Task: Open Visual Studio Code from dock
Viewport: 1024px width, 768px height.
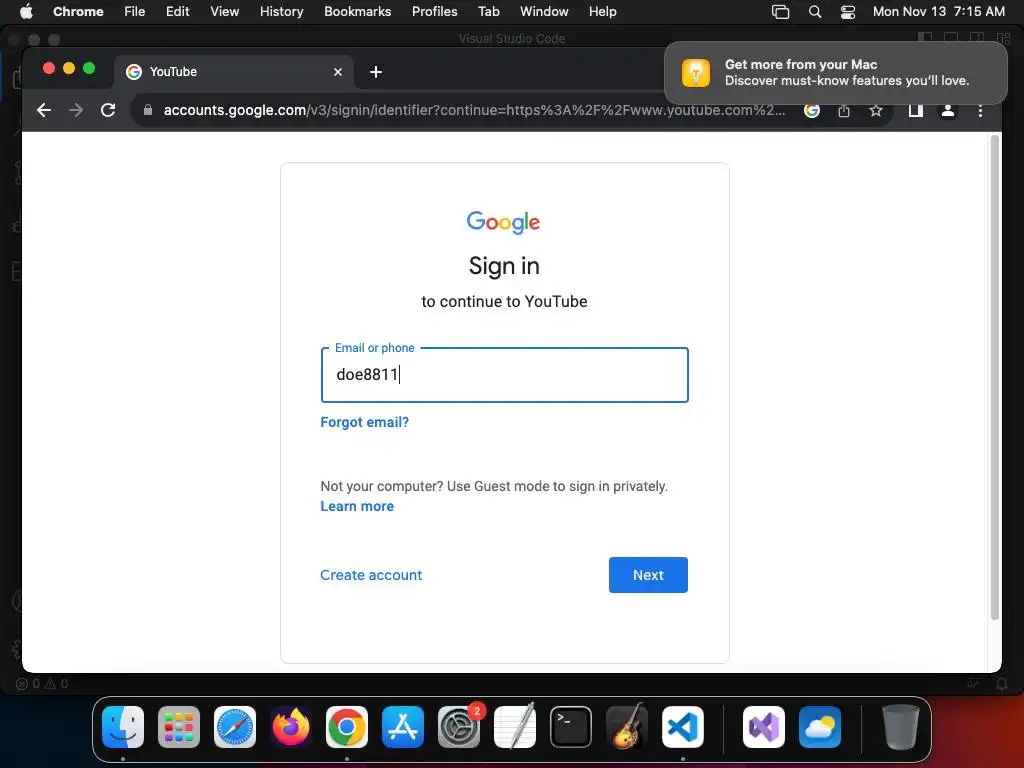Action: (x=682, y=727)
